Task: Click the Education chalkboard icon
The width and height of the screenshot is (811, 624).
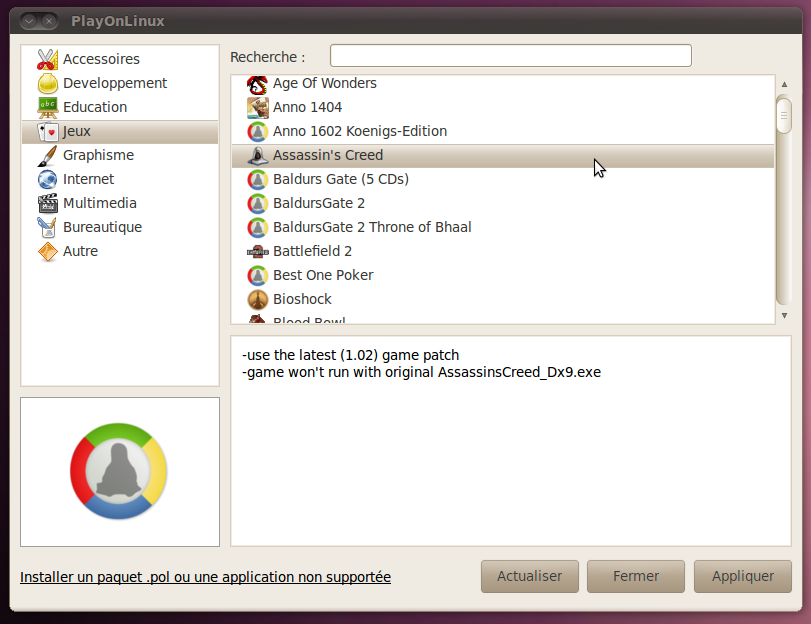Action: [x=48, y=107]
